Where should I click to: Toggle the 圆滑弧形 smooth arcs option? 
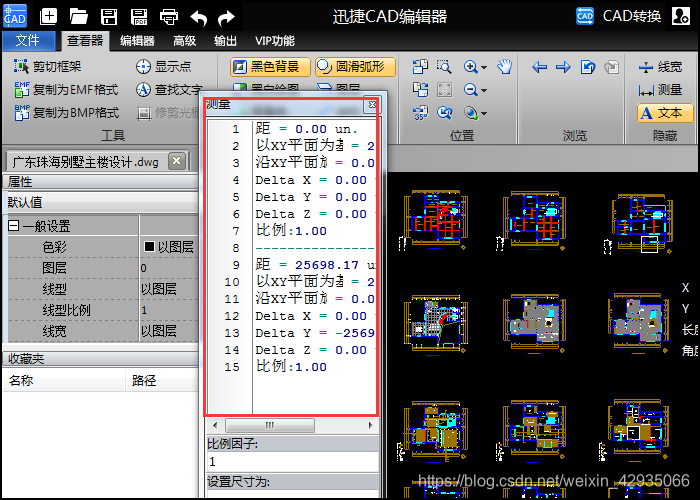click(x=355, y=67)
